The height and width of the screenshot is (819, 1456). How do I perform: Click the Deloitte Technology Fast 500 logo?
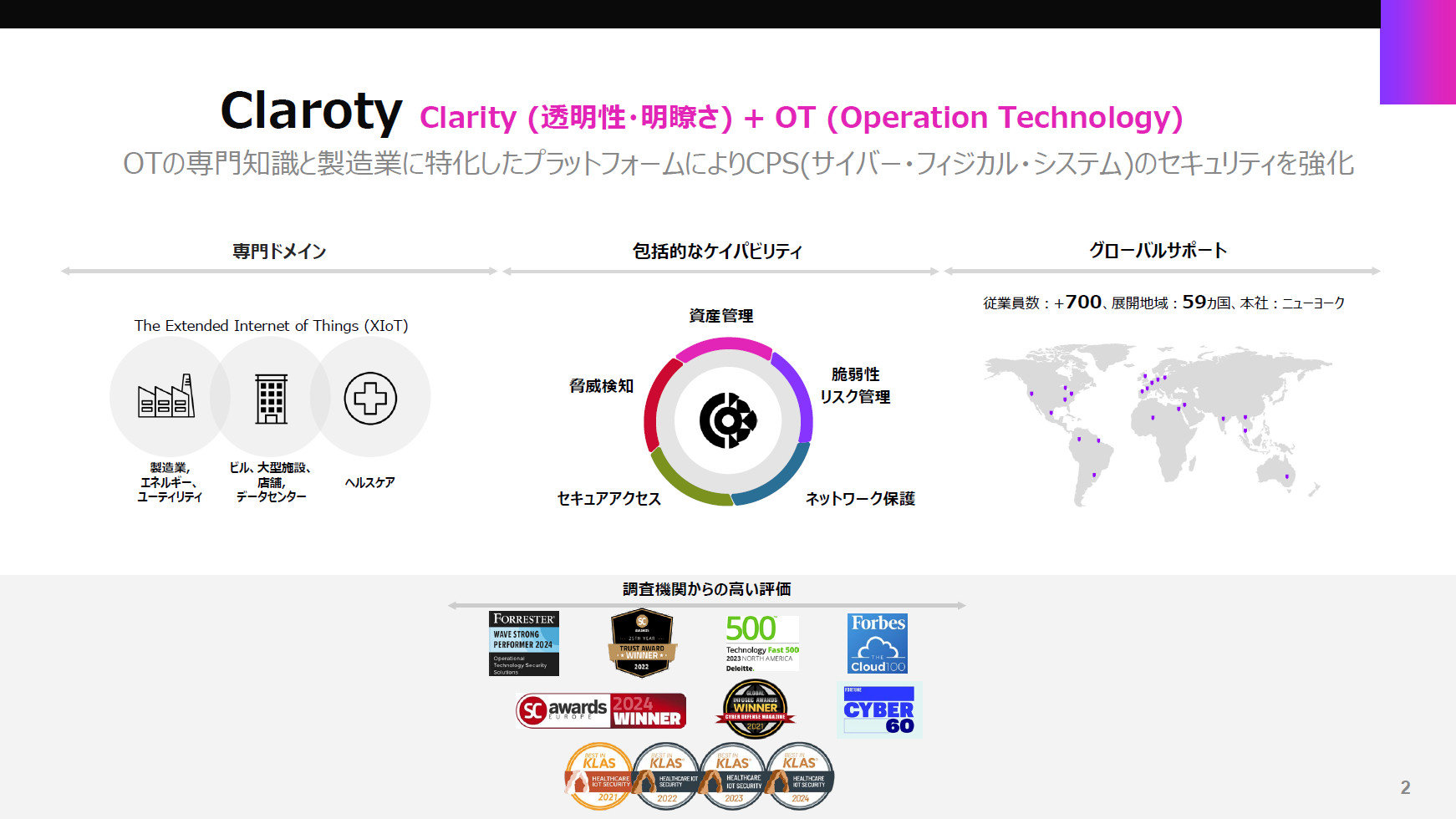761,643
